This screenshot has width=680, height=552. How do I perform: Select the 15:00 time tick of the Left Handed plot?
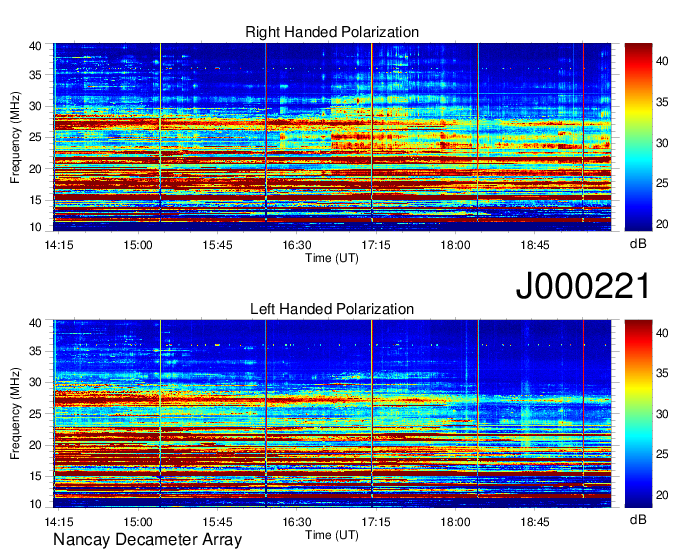point(138,522)
